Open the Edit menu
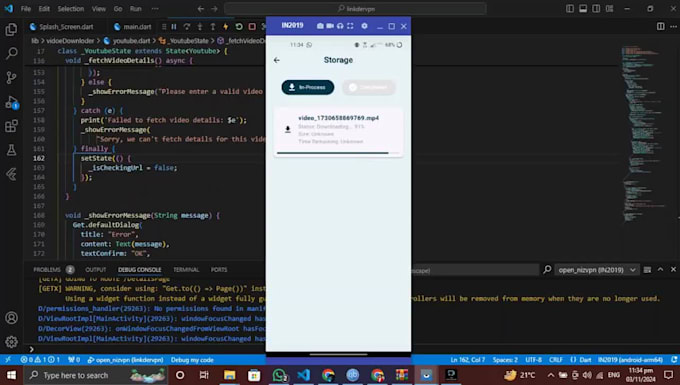680x385 pixels. pos(44,9)
